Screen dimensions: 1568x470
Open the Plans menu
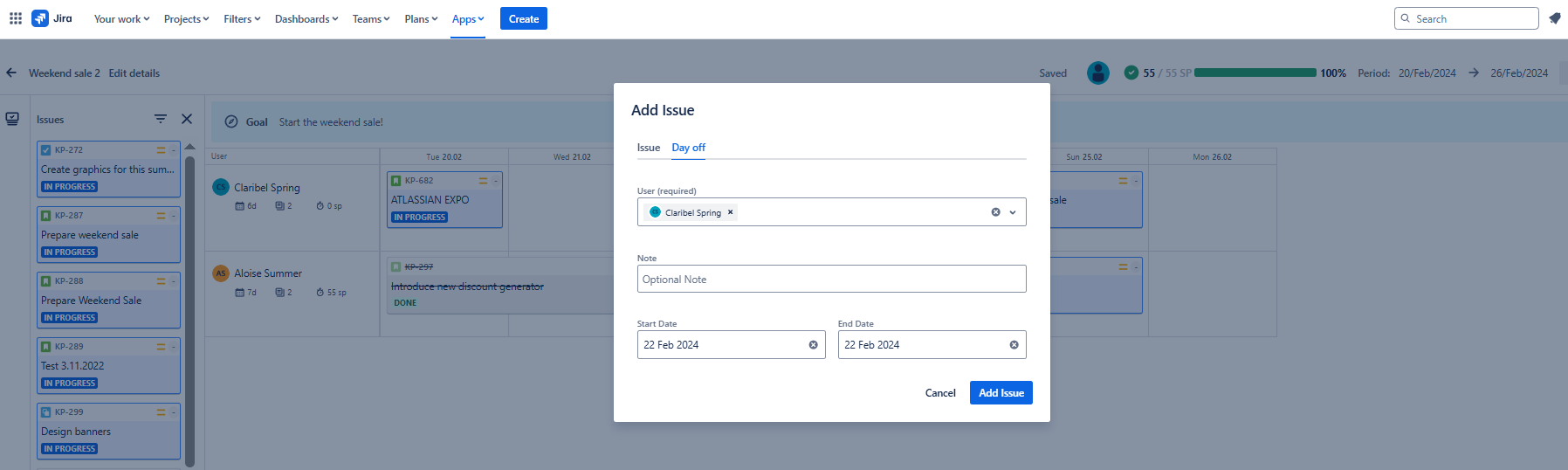pyautogui.click(x=421, y=19)
